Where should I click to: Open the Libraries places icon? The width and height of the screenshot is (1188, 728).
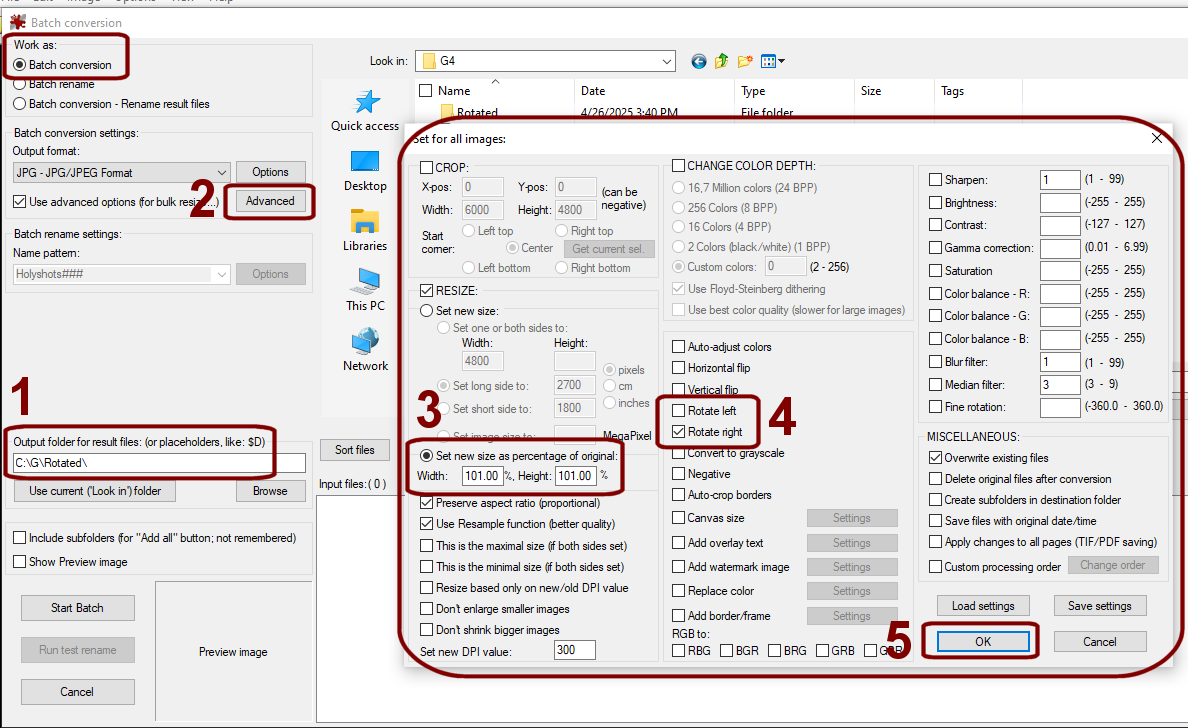pyautogui.click(x=364, y=222)
